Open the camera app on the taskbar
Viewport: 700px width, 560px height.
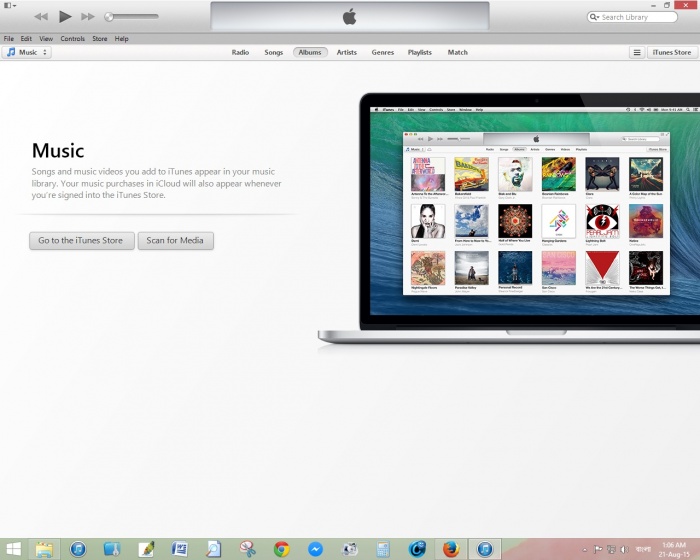tap(349, 549)
